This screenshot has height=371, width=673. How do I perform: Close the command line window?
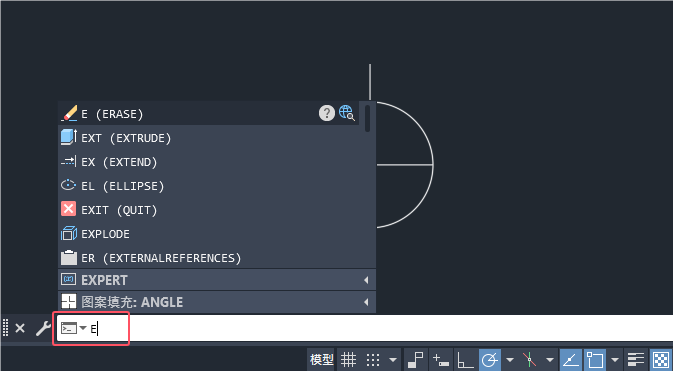20,328
